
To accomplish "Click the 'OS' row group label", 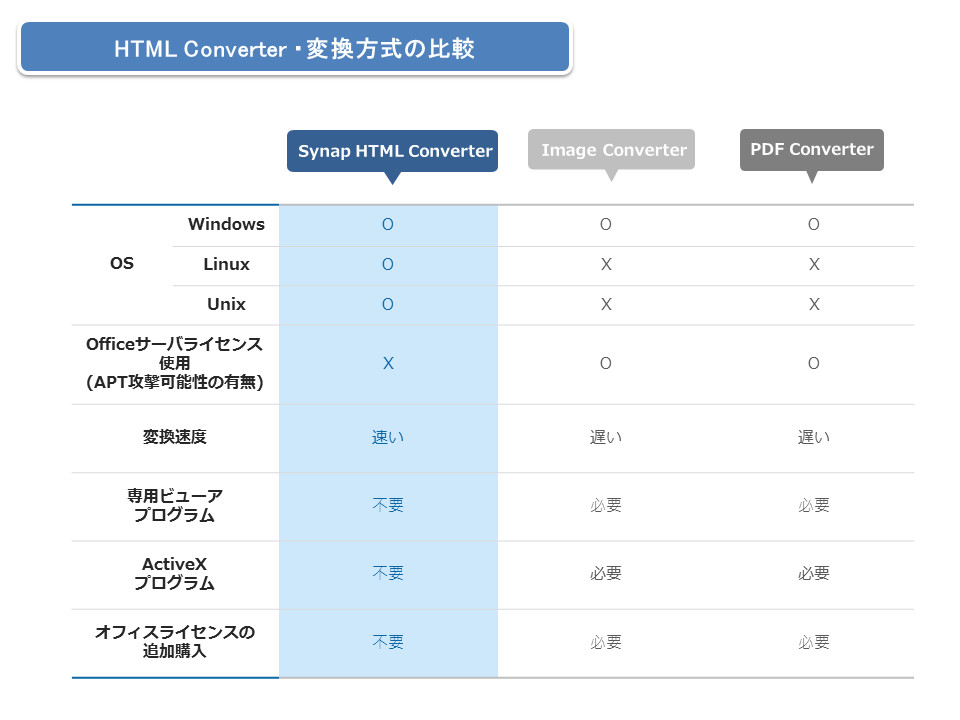I will tap(122, 263).
